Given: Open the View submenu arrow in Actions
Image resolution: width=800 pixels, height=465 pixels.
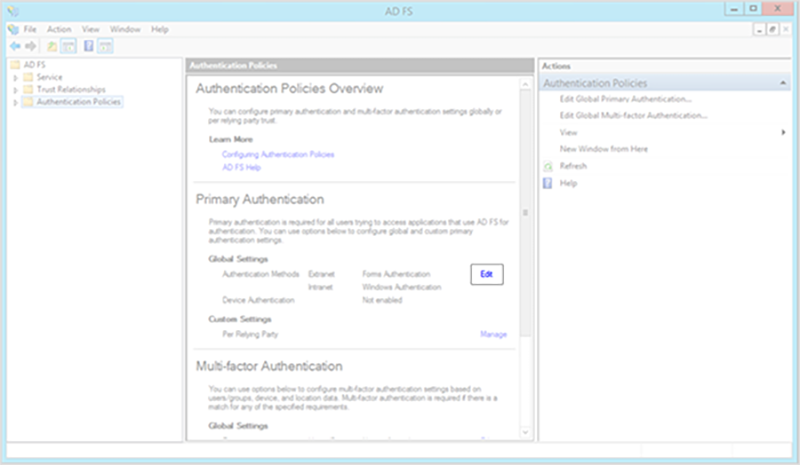Looking at the screenshot, I should pos(783,132).
